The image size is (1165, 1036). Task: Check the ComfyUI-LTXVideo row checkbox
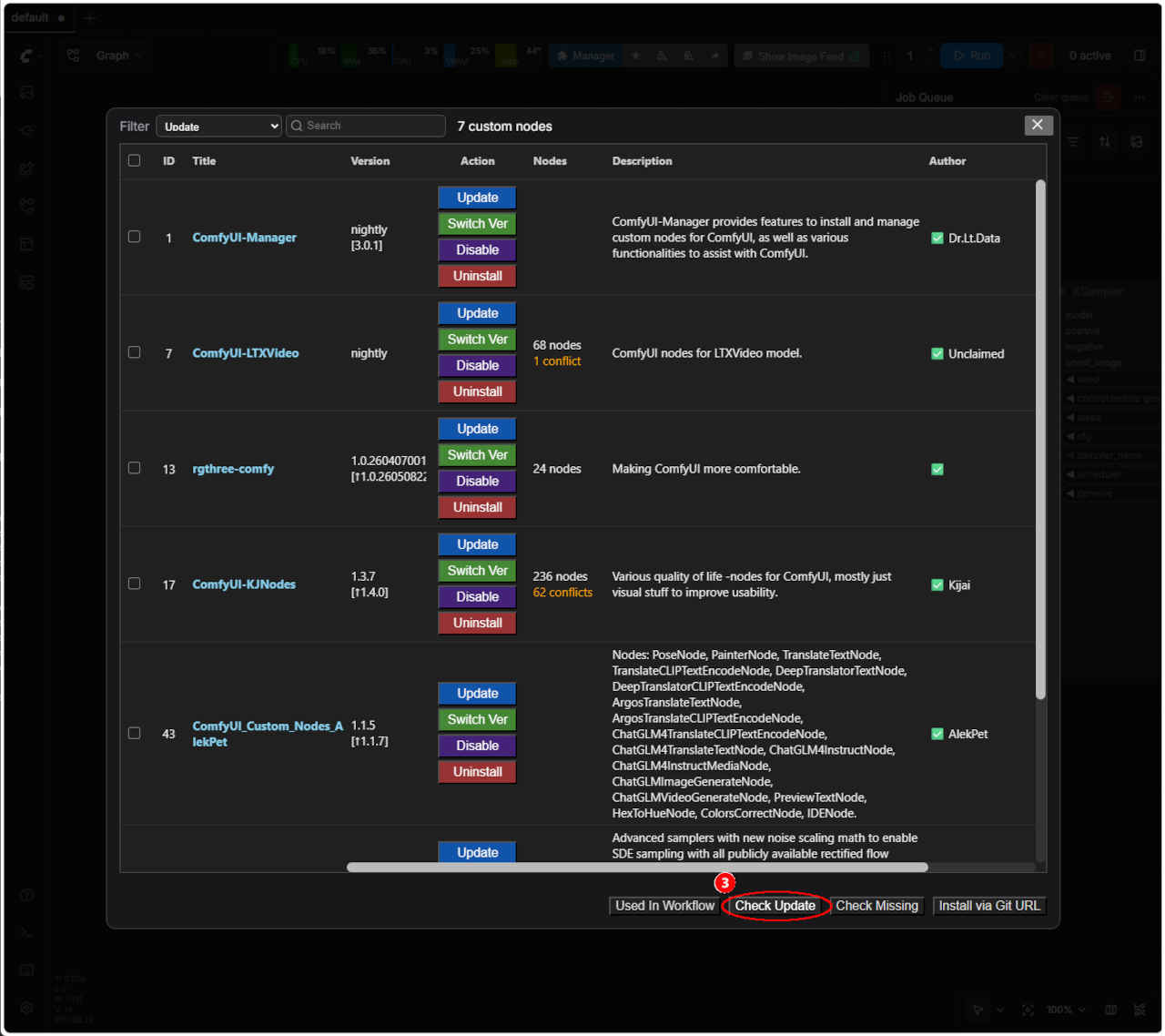pos(135,352)
